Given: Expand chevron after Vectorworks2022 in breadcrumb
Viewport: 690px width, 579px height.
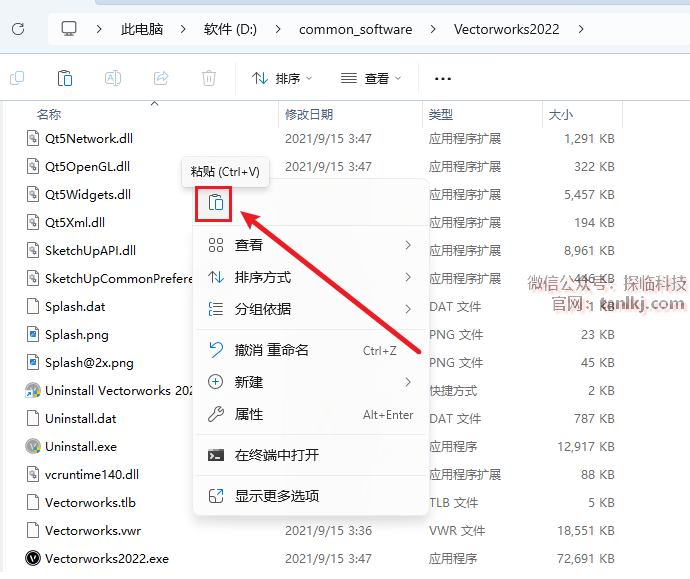Looking at the screenshot, I should [x=581, y=29].
